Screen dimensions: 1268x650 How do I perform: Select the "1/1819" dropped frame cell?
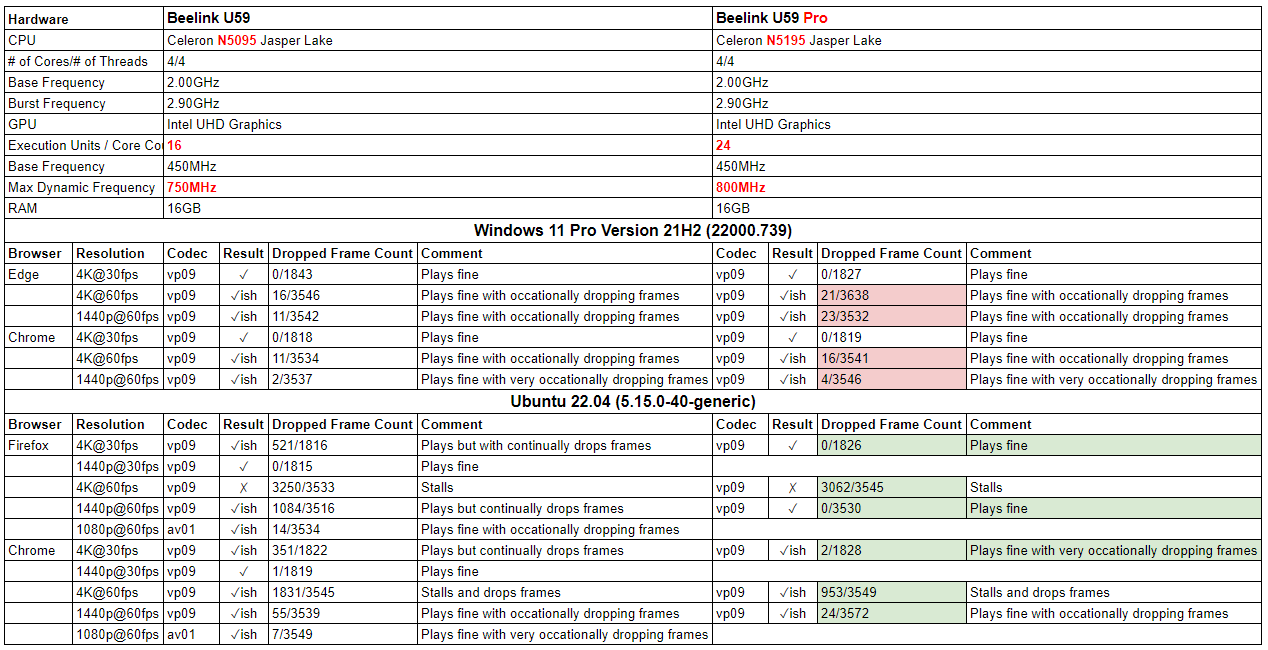pyautogui.click(x=344, y=572)
